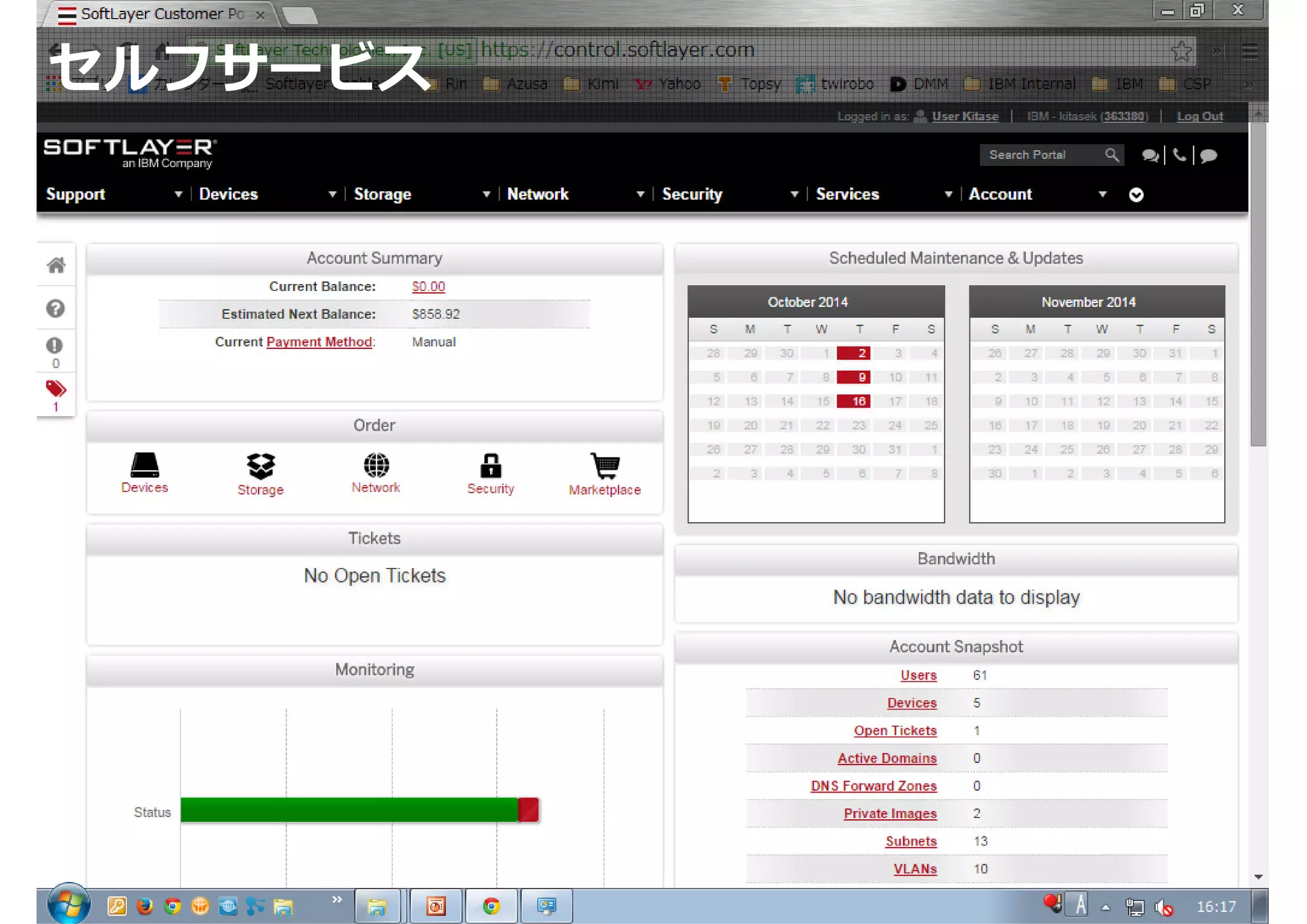Show hidden system tray icons
This screenshot has height=924, width=1307.
[1106, 907]
